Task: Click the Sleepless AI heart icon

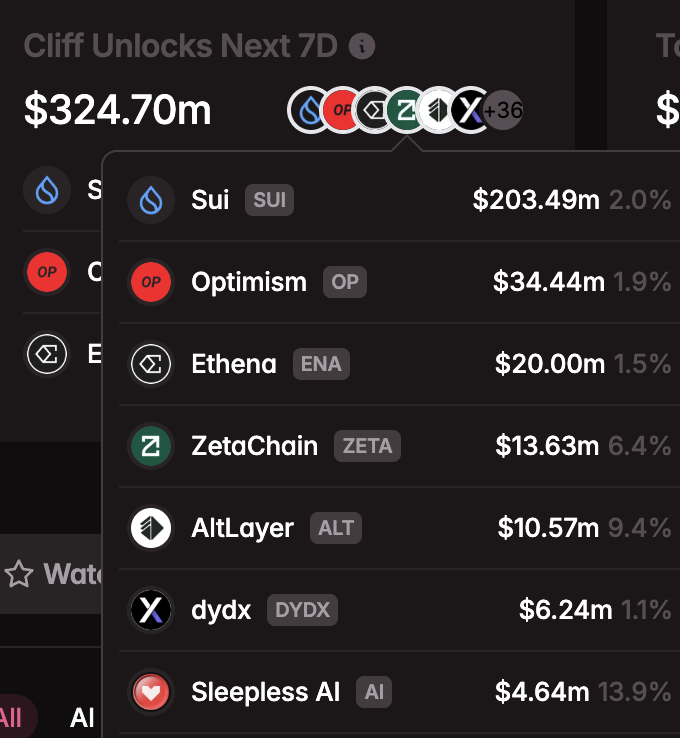Action: 151,692
